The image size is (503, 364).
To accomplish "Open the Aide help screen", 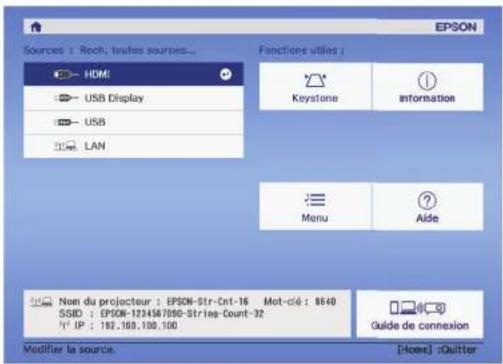I will (x=427, y=206).
